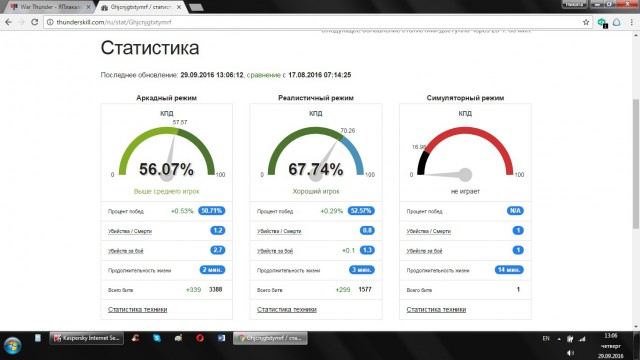The height and width of the screenshot is (360, 640).
Task: Reload the page with the refresh icon
Action: point(34,22)
